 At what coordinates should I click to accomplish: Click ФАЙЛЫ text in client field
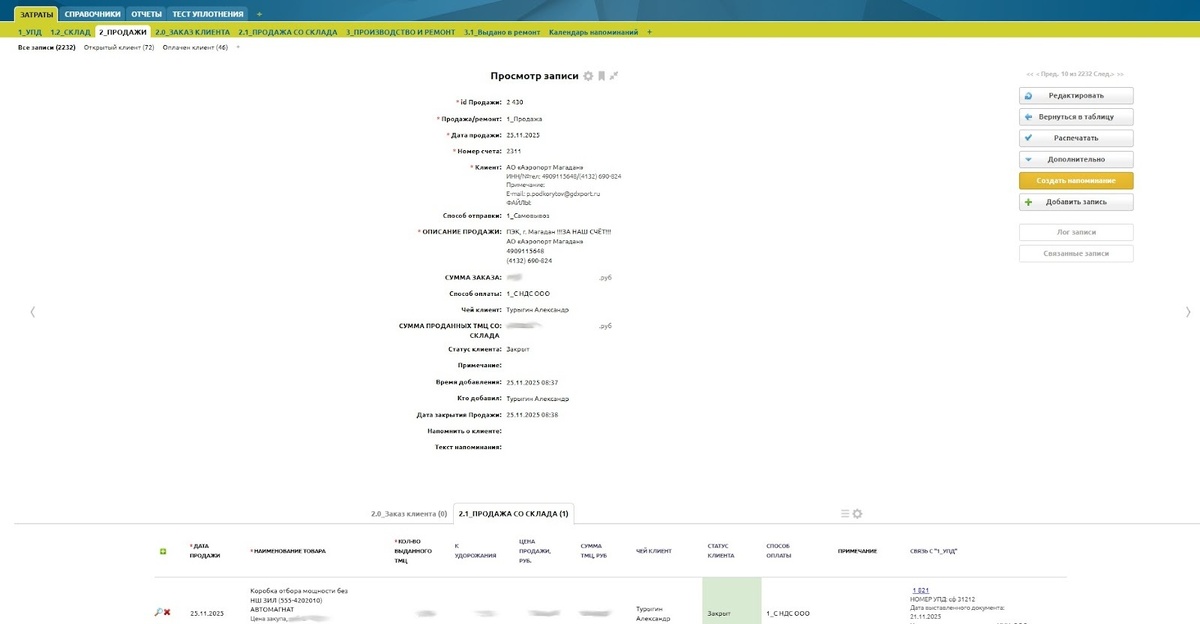(518, 202)
